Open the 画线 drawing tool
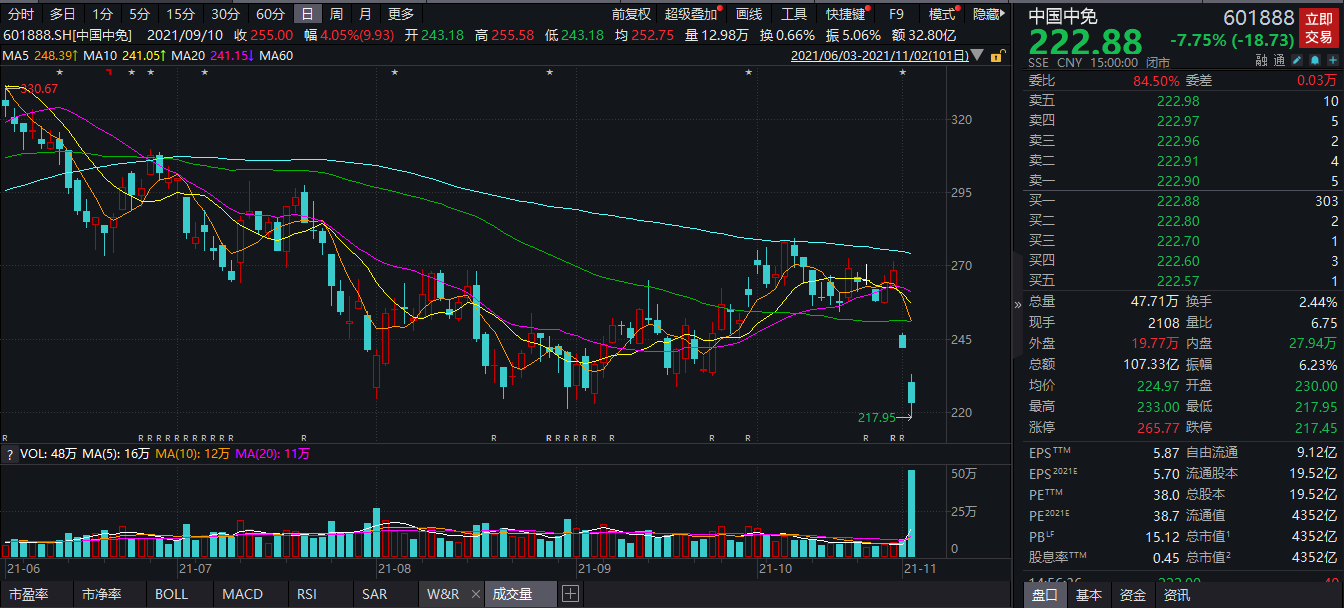Image resolution: width=1344 pixels, height=608 pixels. 749,14
